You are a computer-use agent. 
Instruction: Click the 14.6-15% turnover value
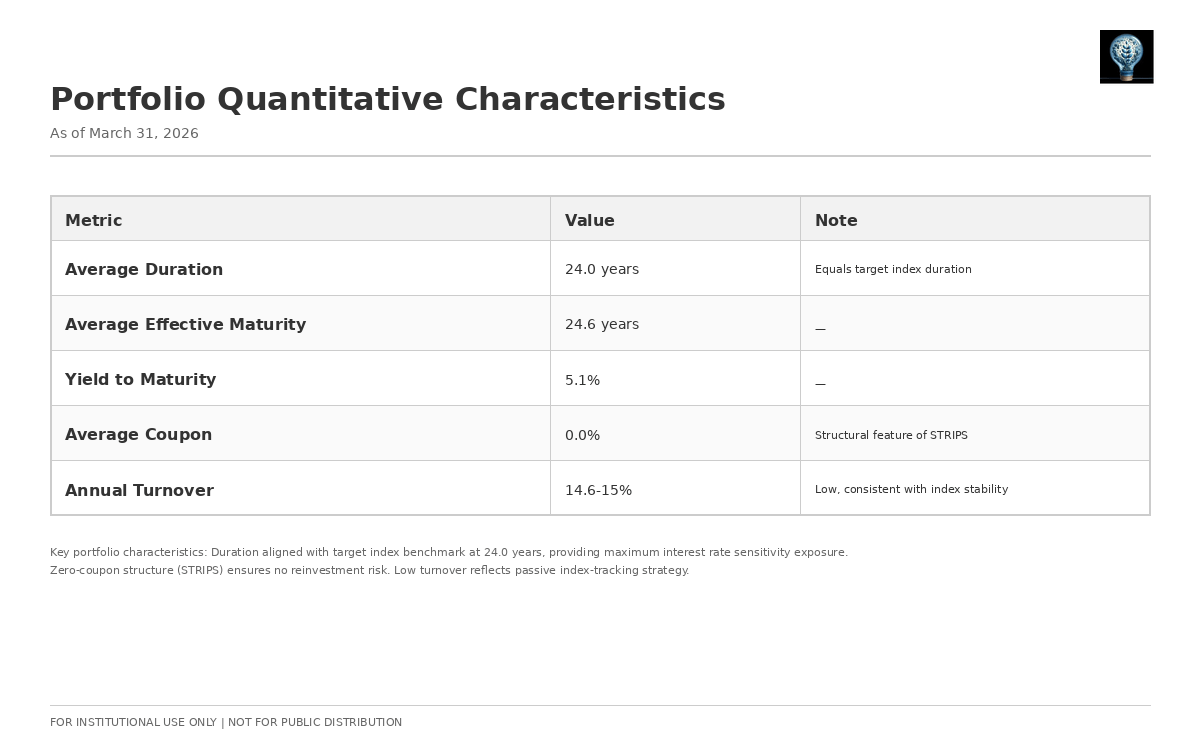(598, 491)
